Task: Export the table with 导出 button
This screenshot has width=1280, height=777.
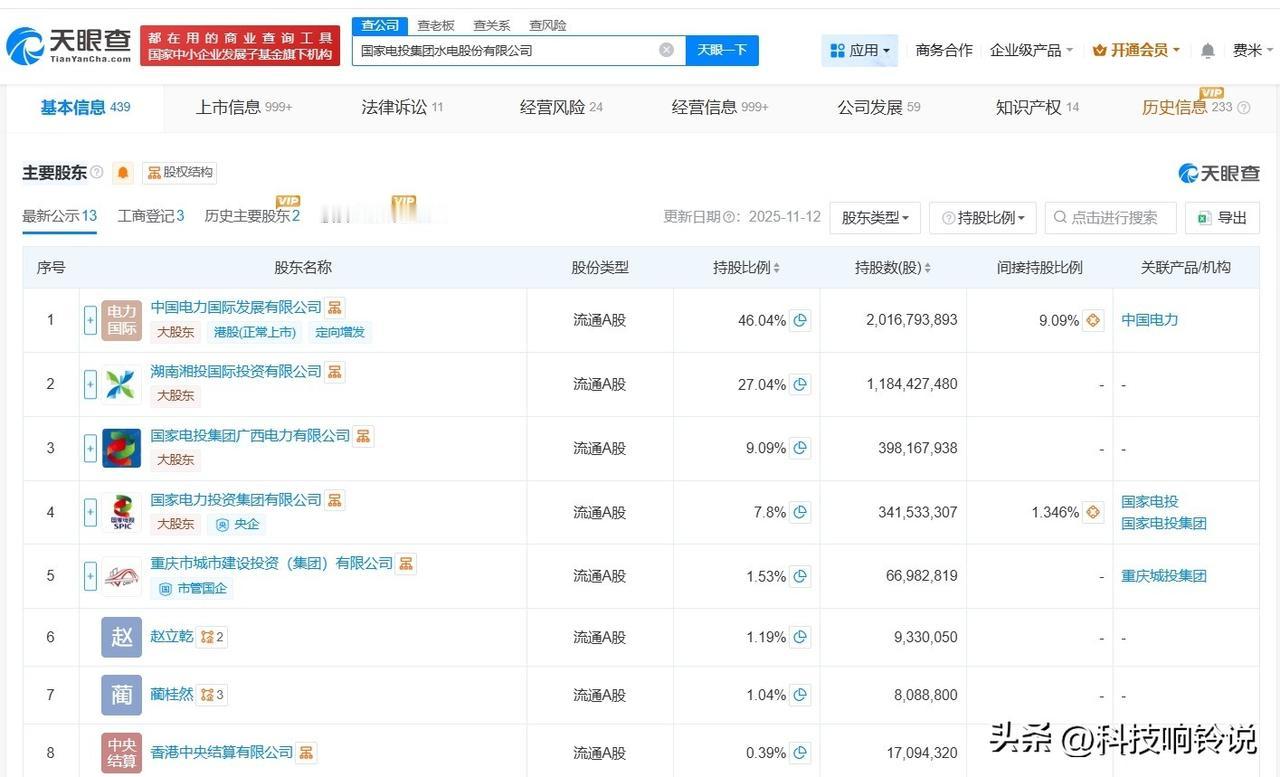Action: pyautogui.click(x=1222, y=217)
